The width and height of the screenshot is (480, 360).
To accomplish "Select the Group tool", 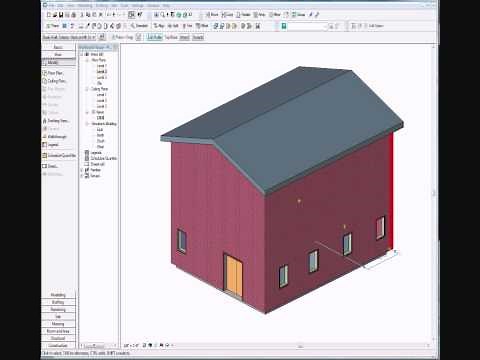I will point(298,15).
